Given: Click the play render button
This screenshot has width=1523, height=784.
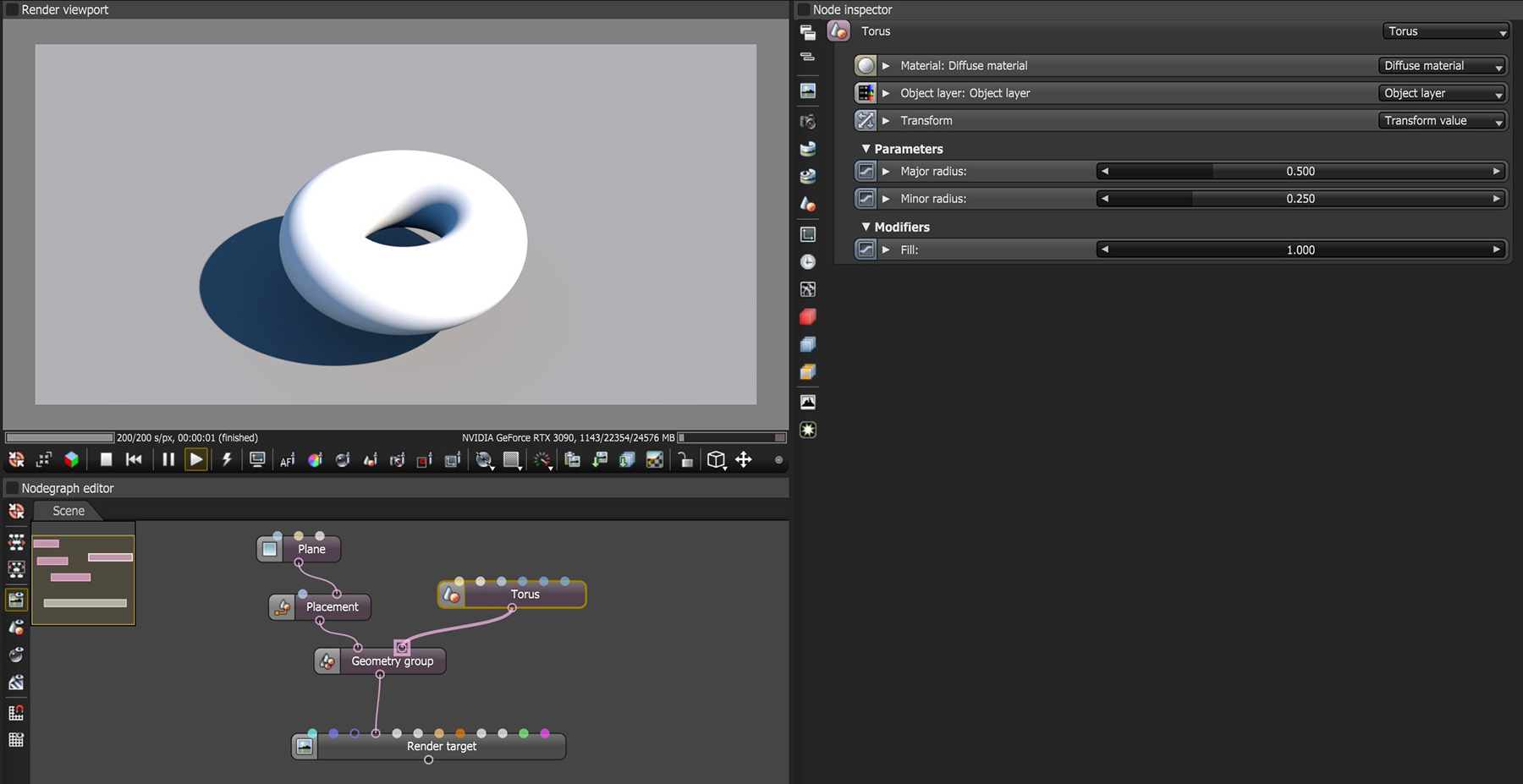Looking at the screenshot, I should pos(196,459).
